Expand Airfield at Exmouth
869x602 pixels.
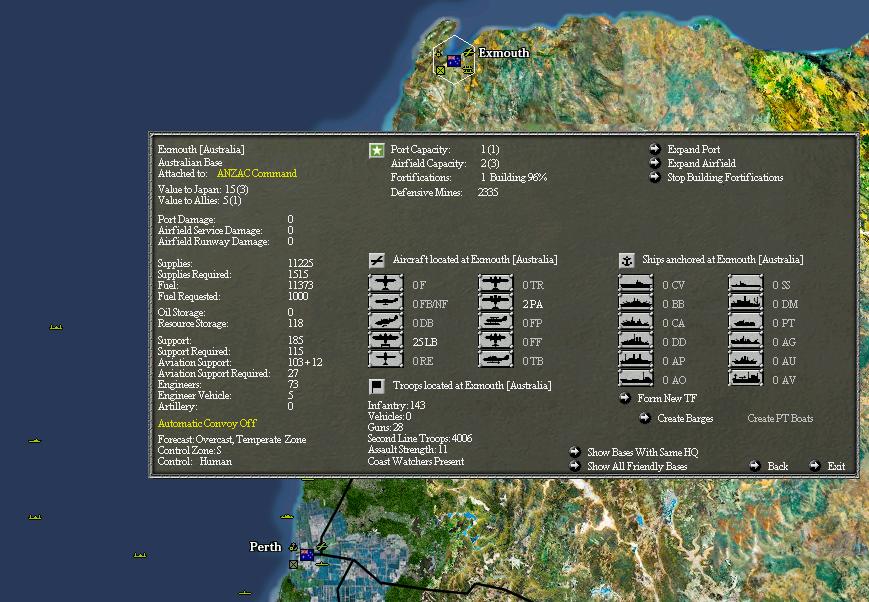701,164
